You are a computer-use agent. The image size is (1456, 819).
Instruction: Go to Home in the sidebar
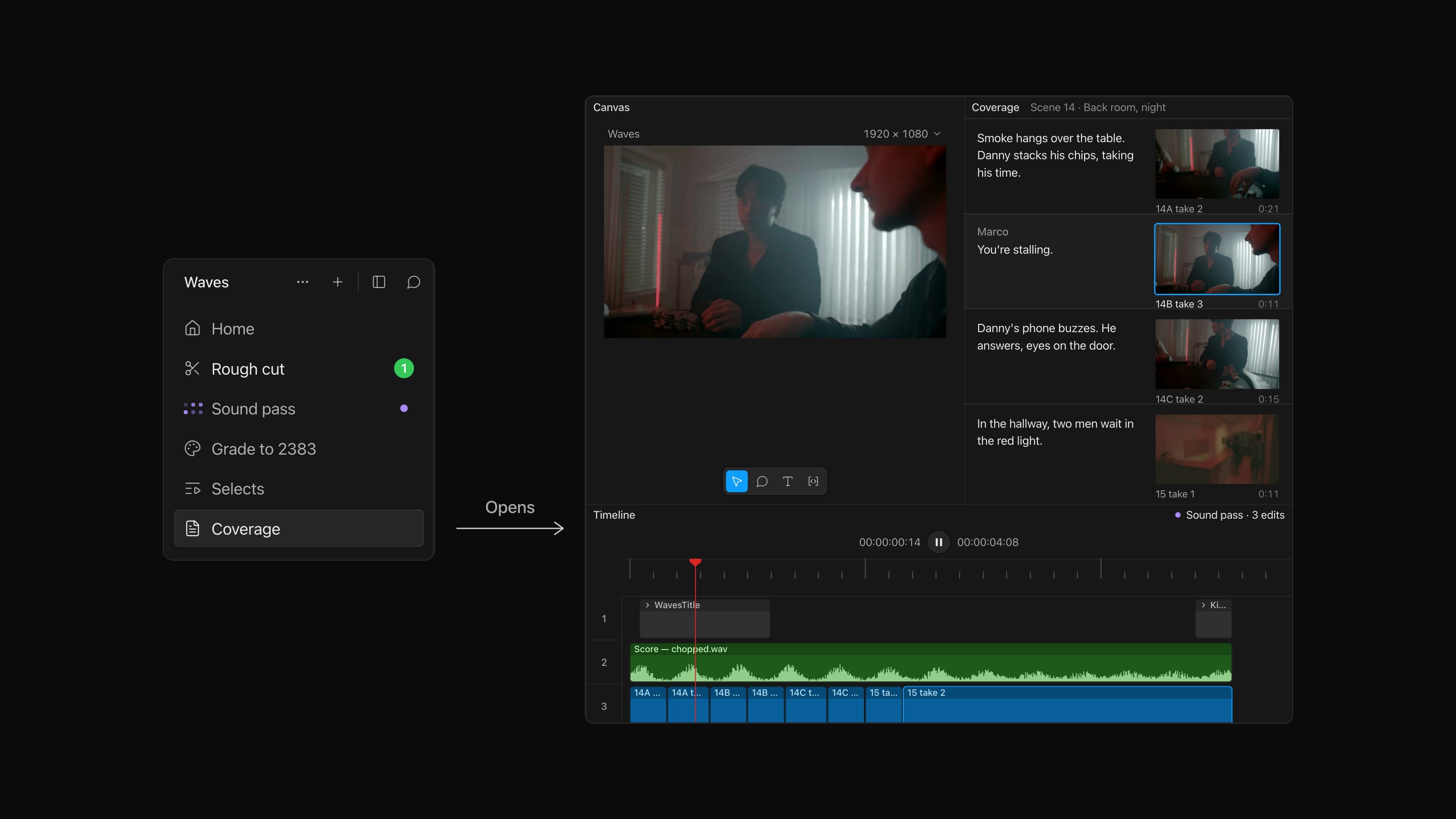click(x=298, y=328)
